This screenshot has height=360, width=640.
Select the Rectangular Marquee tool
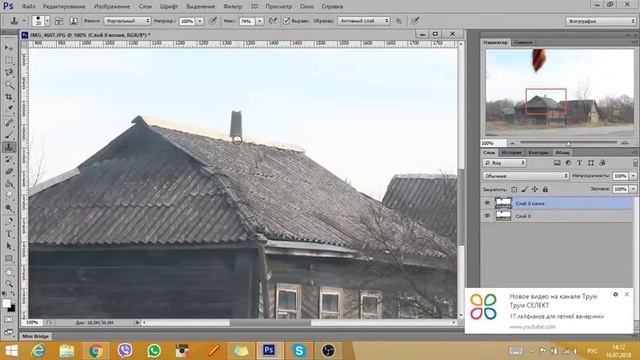9,60
